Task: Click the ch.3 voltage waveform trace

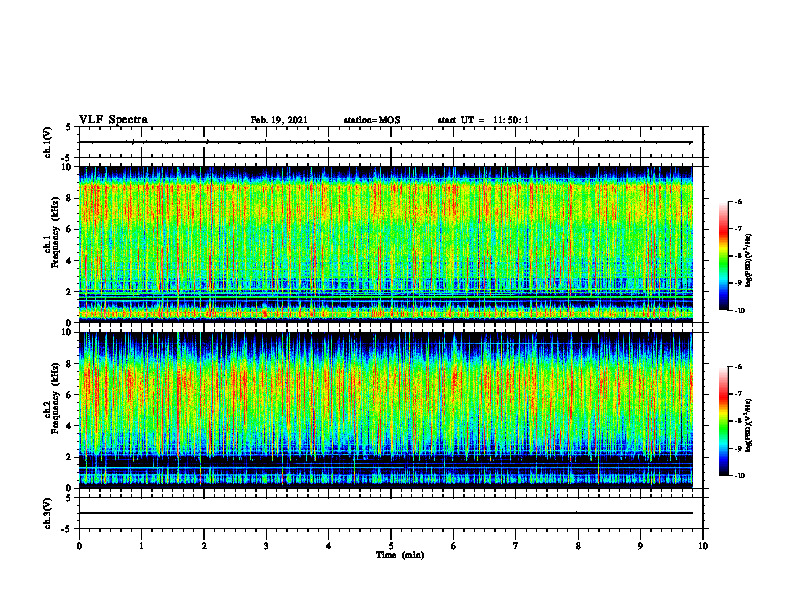Action: point(386,513)
